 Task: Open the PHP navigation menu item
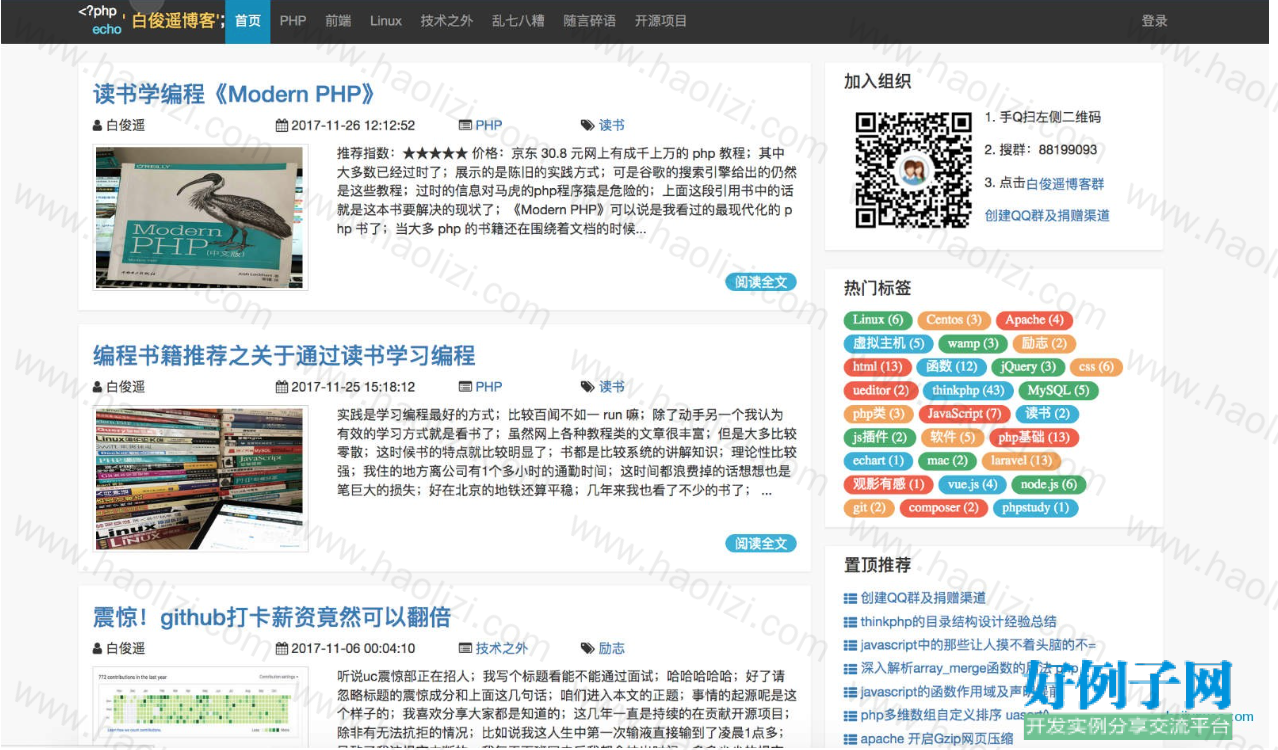pos(293,21)
